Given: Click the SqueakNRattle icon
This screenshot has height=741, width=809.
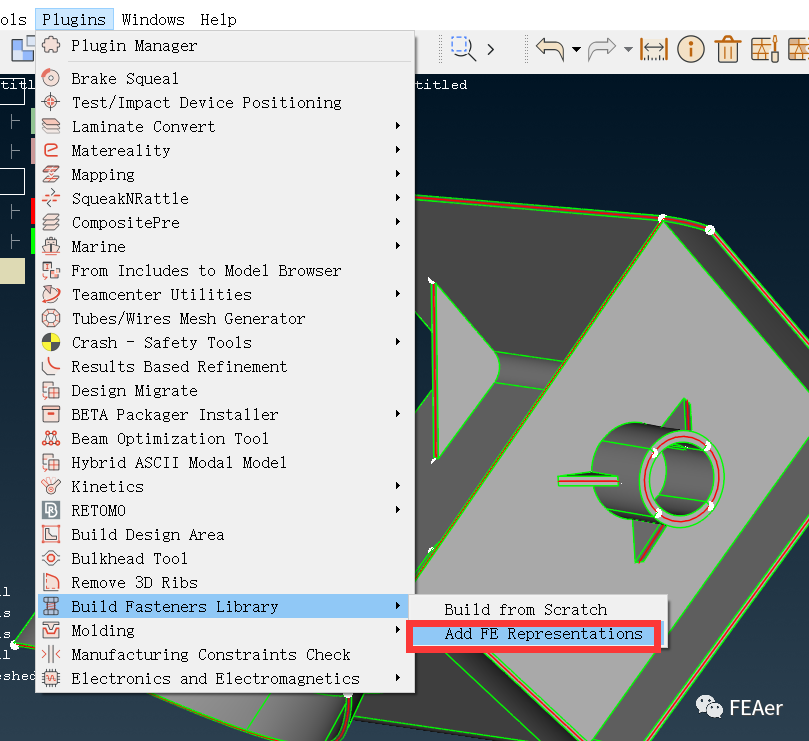Looking at the screenshot, I should click(x=51, y=198).
